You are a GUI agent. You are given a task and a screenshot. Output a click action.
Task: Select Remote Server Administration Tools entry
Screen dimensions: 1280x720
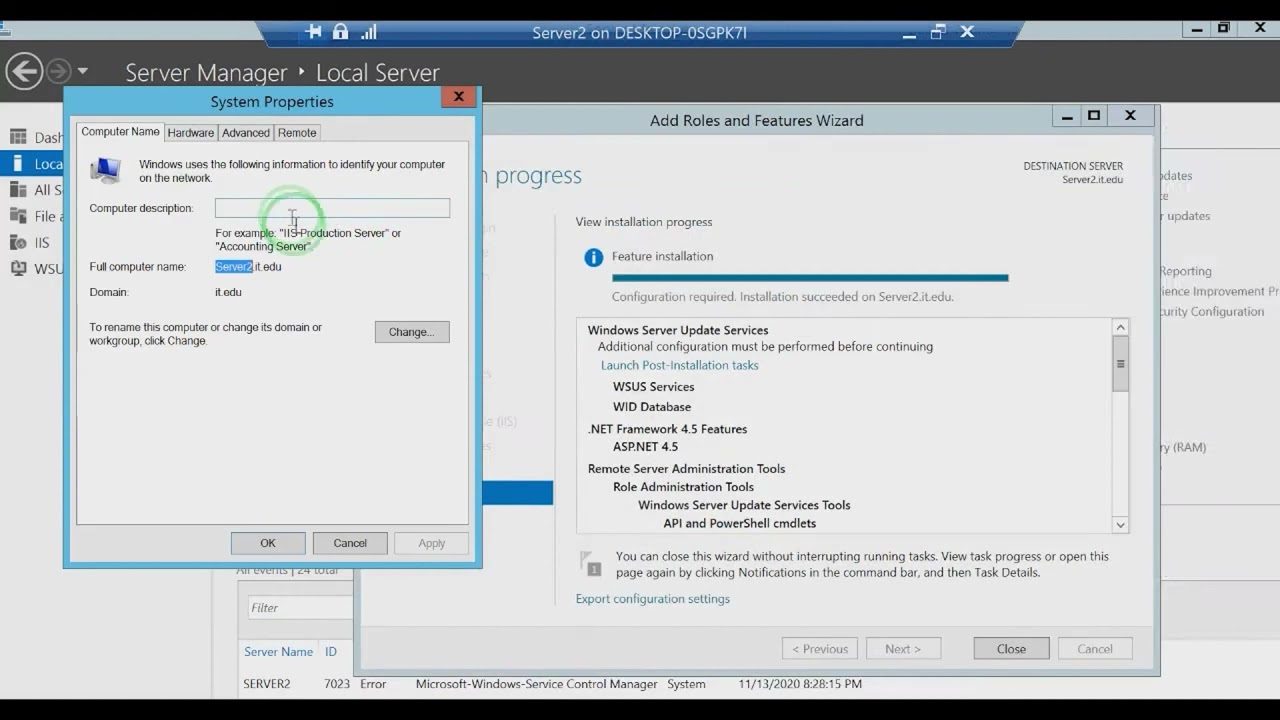686,469
